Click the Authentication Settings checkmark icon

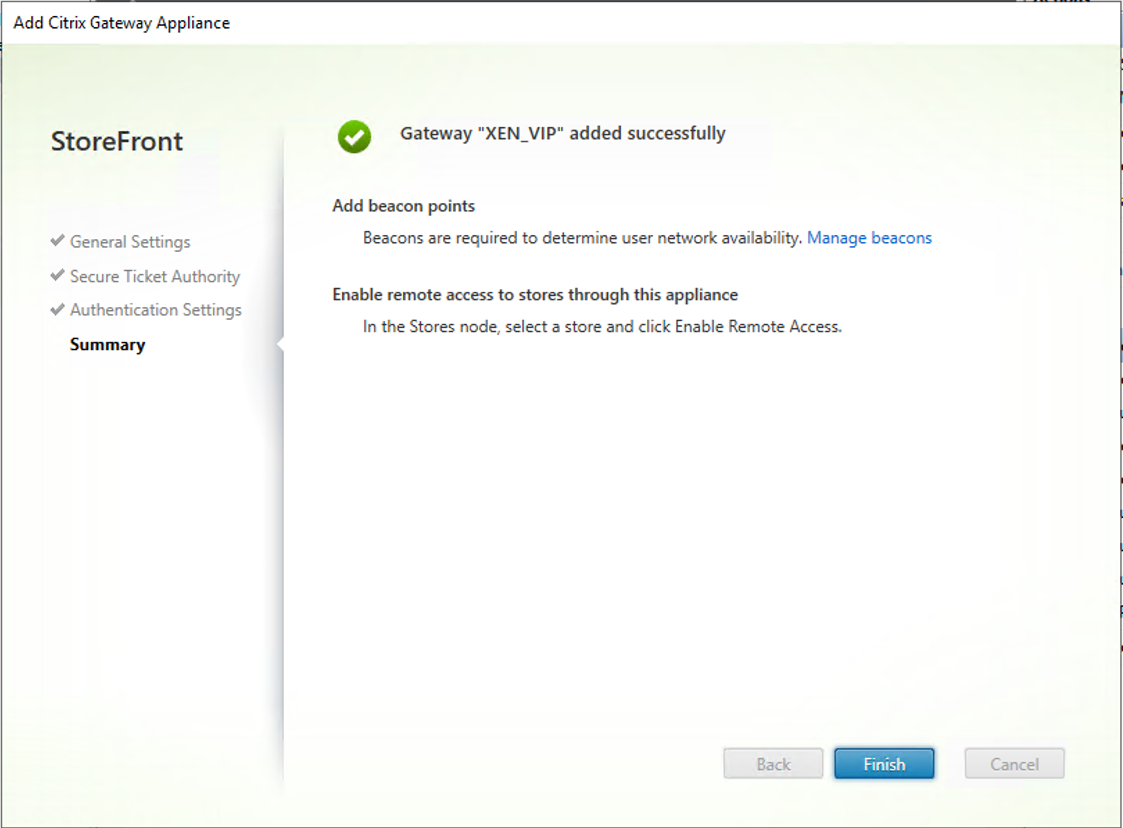tap(58, 309)
